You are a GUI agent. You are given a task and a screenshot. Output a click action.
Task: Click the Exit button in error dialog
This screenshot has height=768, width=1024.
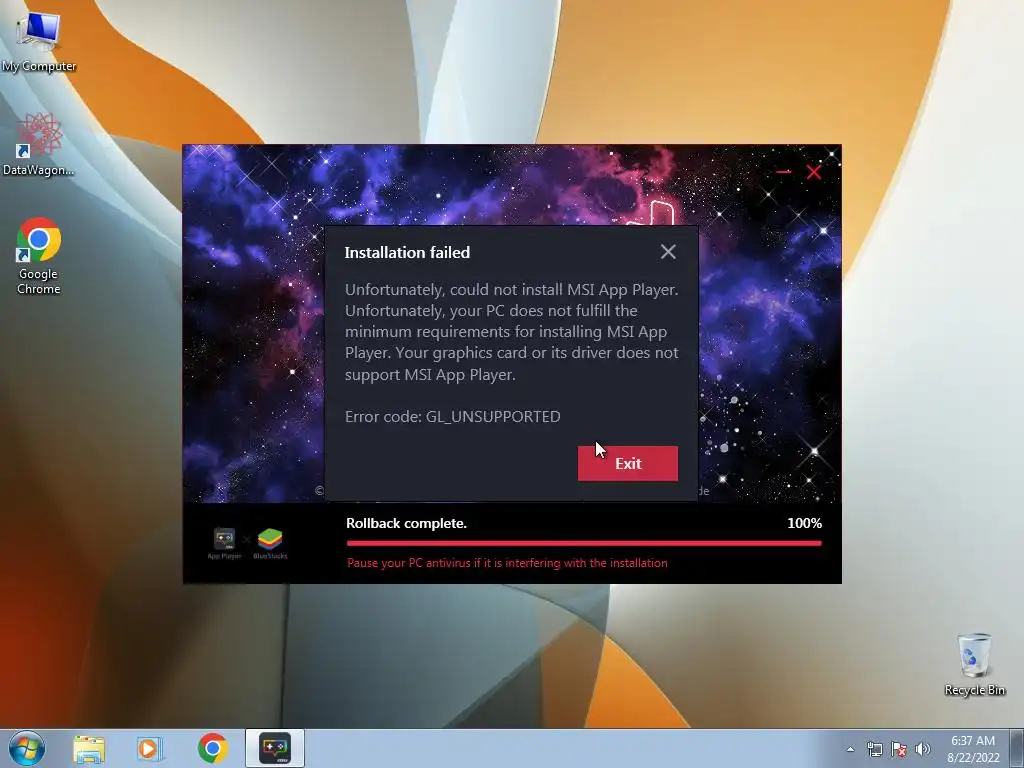(x=628, y=463)
